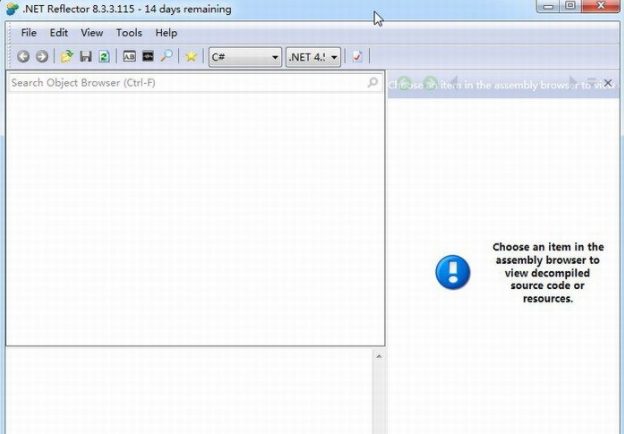Open the View menu
Screen dimensions: 624x434
pos(92,33)
